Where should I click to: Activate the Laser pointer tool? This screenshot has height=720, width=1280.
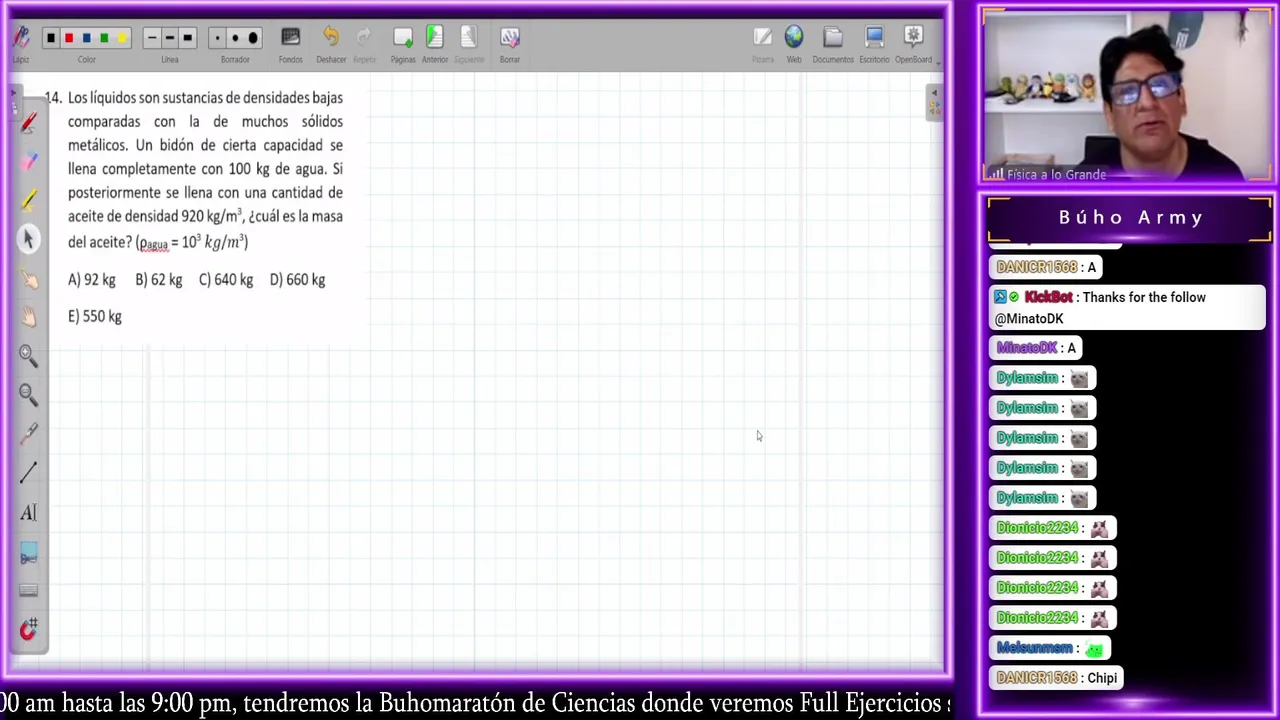[x=28, y=433]
